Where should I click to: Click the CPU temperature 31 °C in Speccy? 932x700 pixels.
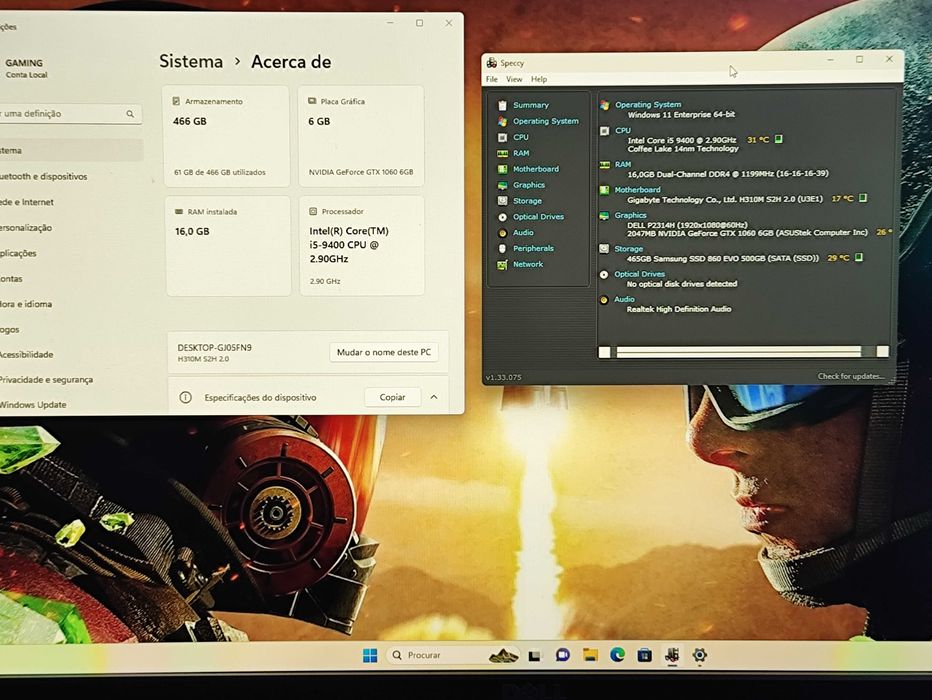[758, 140]
